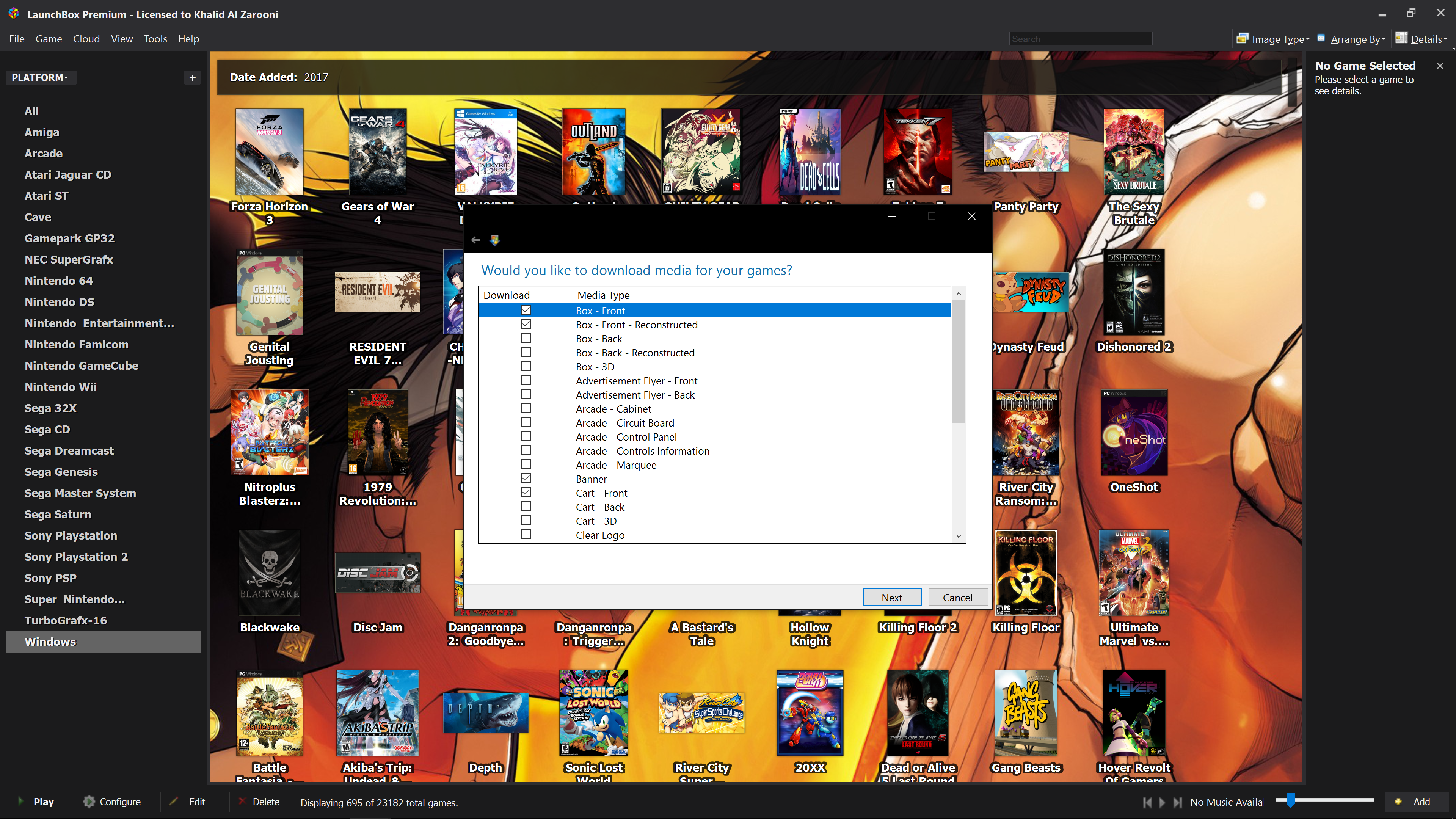Click the plus icon beside PLATFORM
Screen dimensions: 1456x819
192,78
